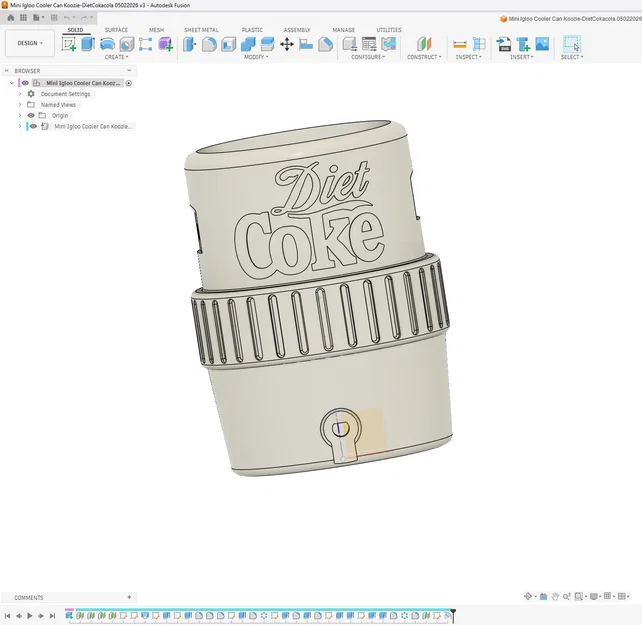Choose the Hole tool icon
Viewport: 642px width, 625px height.
[127, 44]
